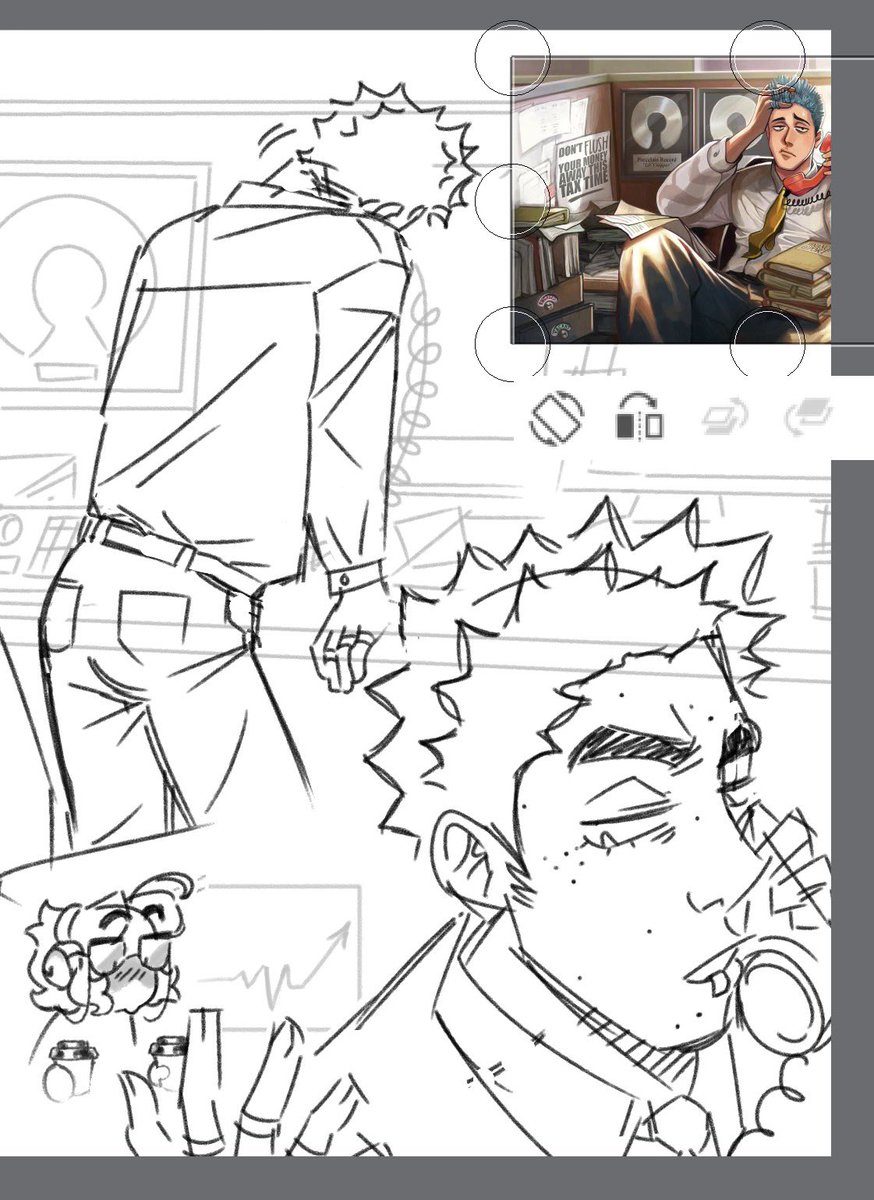
Task: Click the bottom-edge handle circle under the trousers
Action: [x=768, y=345]
